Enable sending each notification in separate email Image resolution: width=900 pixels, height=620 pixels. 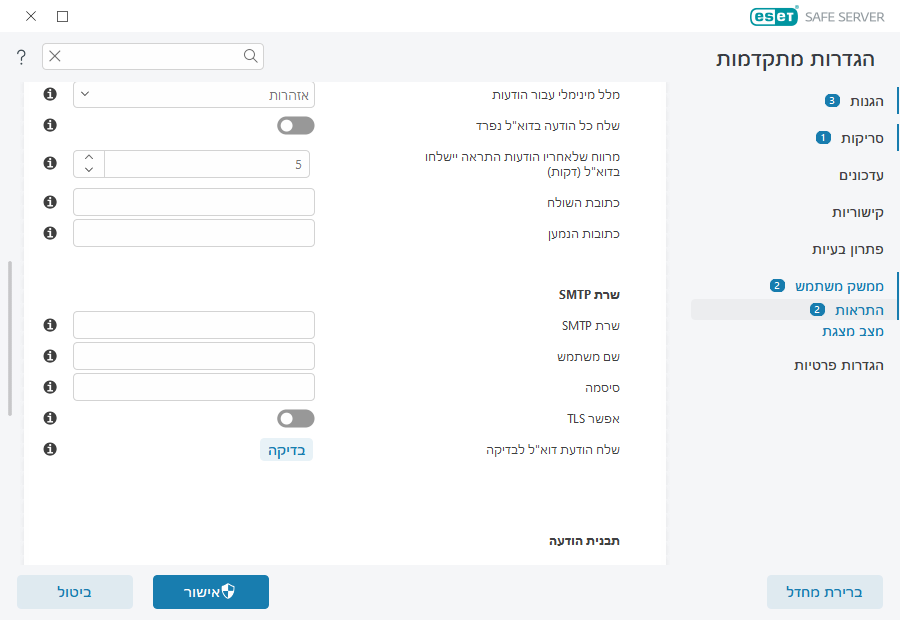pos(295,125)
